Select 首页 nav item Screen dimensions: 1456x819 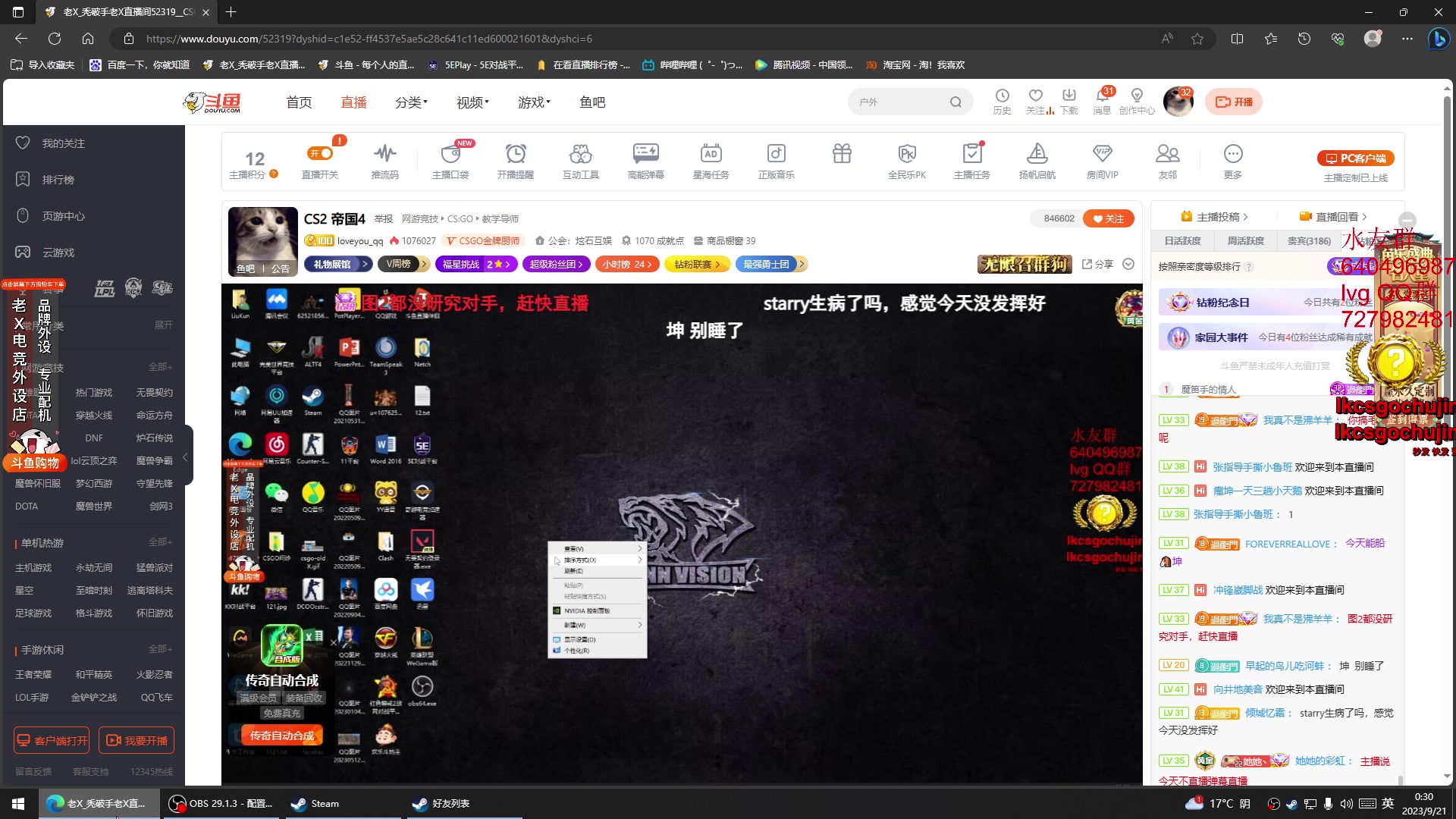coord(299,102)
